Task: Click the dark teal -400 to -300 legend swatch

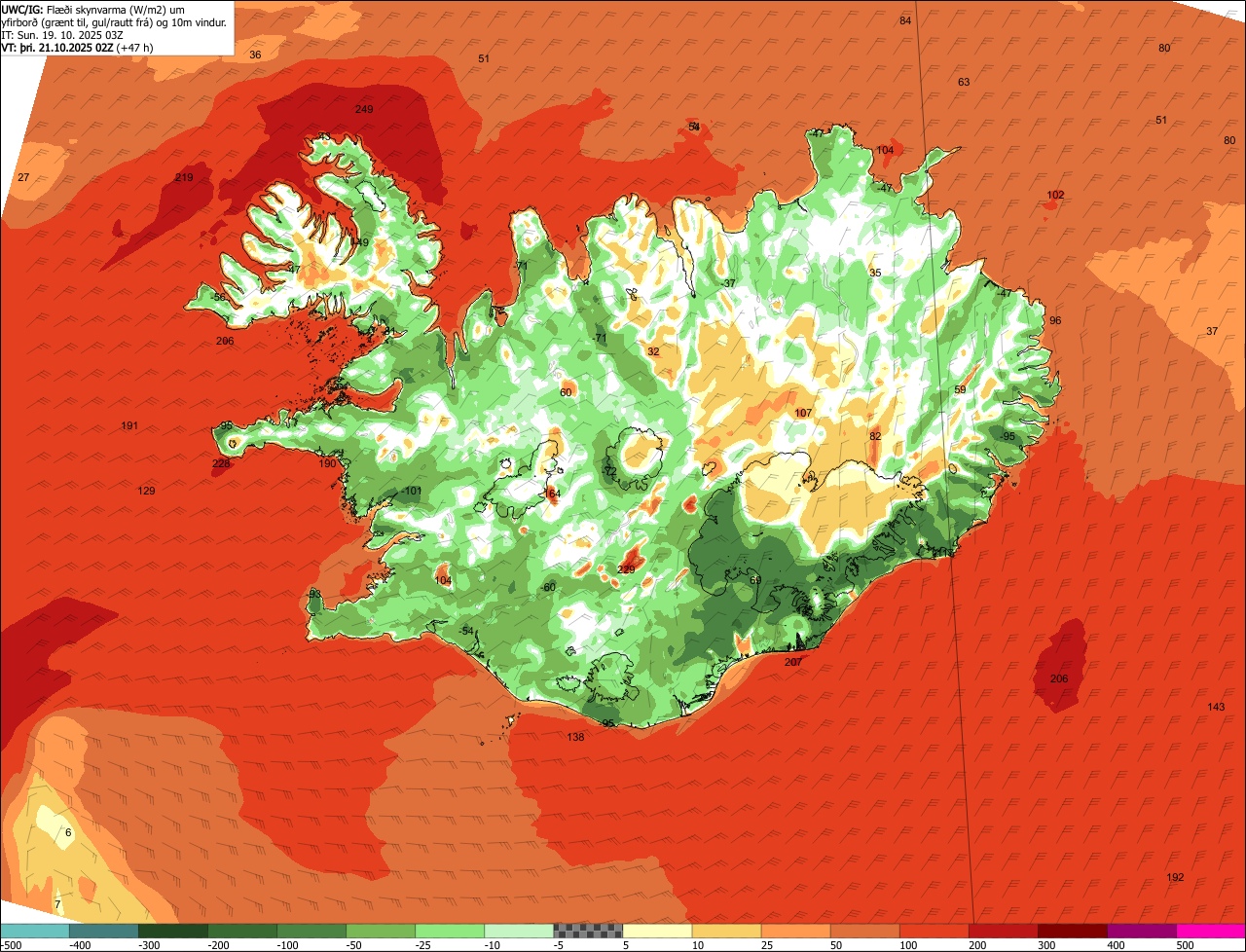Action: tap(104, 931)
